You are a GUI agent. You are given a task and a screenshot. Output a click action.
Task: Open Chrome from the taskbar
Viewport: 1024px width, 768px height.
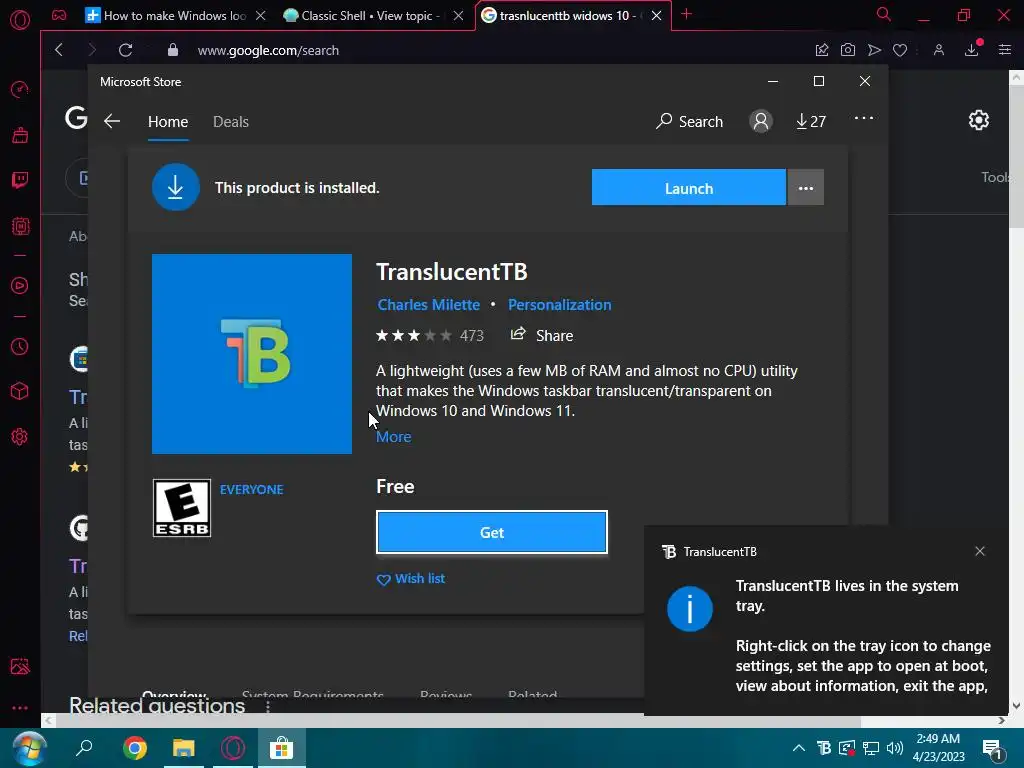(135, 748)
